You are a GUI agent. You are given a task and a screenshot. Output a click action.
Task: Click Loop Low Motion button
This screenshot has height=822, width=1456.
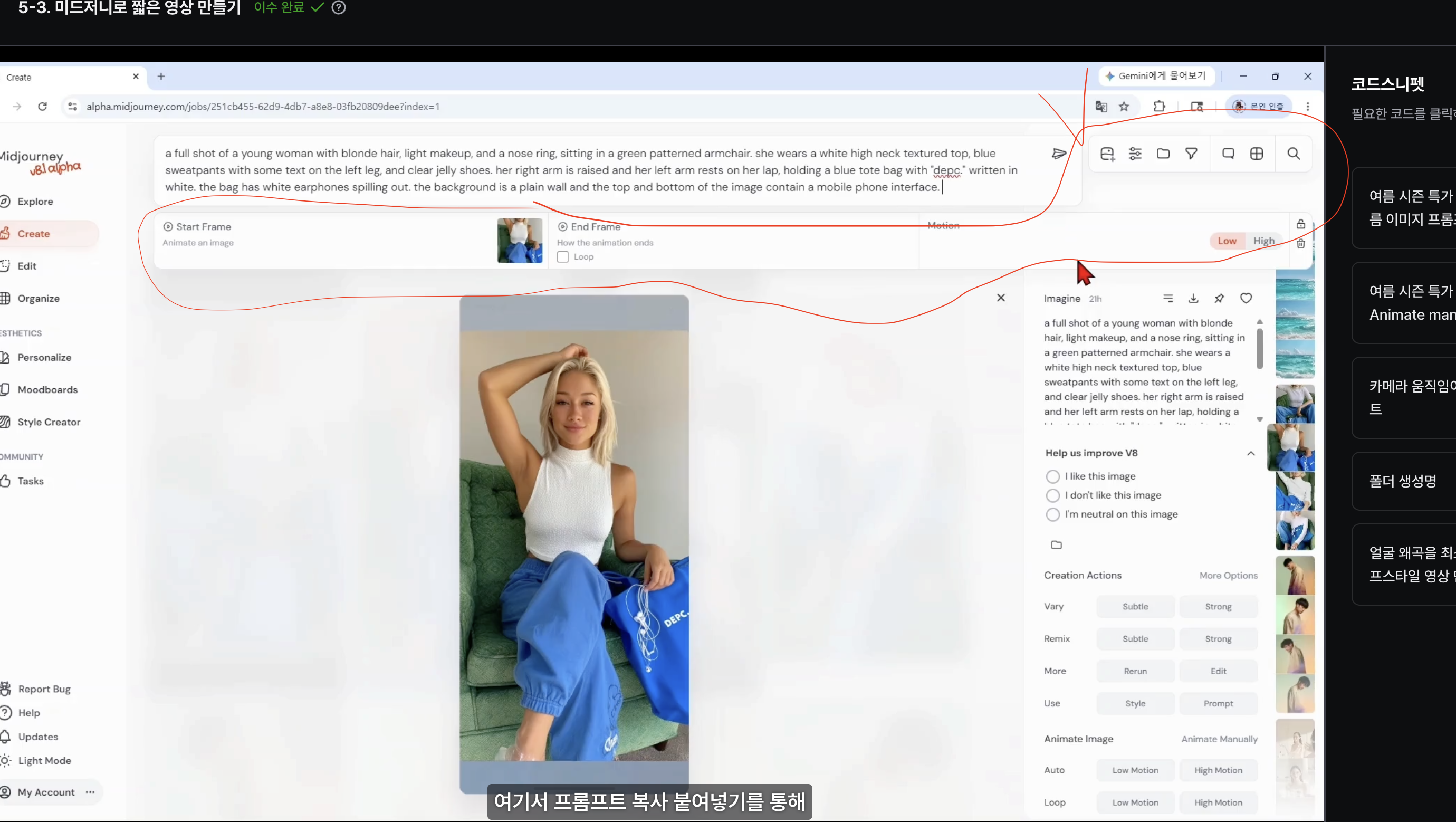tap(1135, 802)
